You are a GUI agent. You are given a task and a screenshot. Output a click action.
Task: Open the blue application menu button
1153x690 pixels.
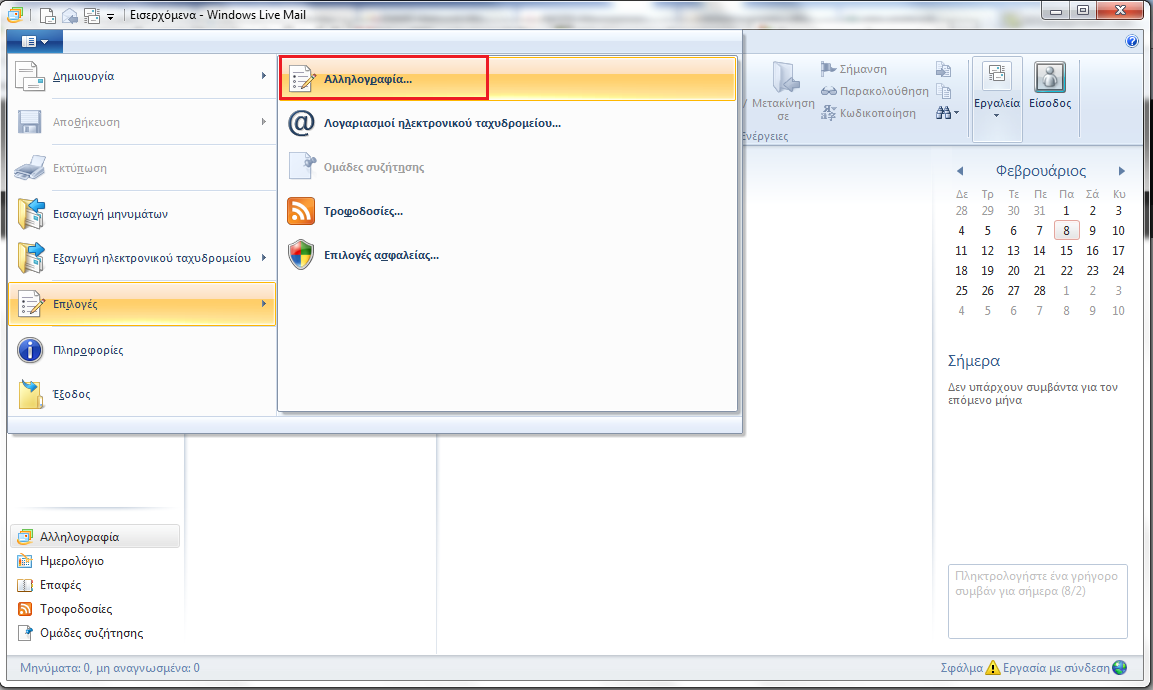[x=35, y=41]
